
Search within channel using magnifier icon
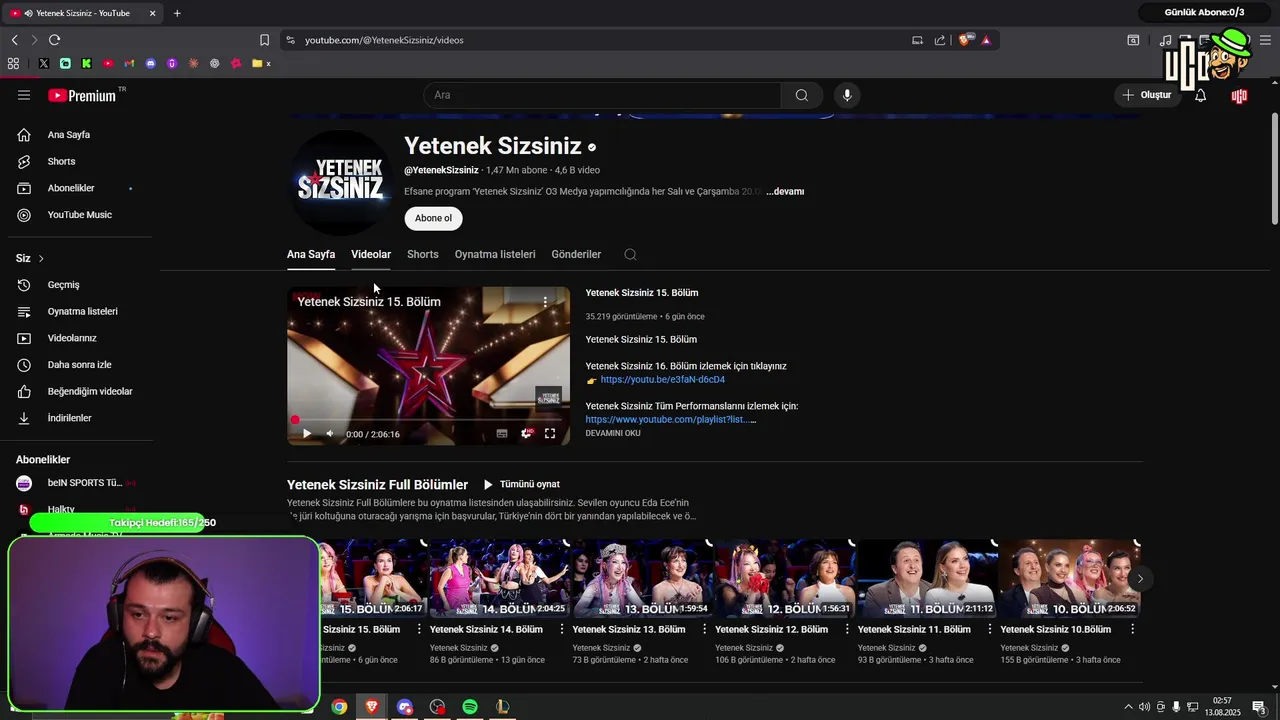tap(630, 254)
